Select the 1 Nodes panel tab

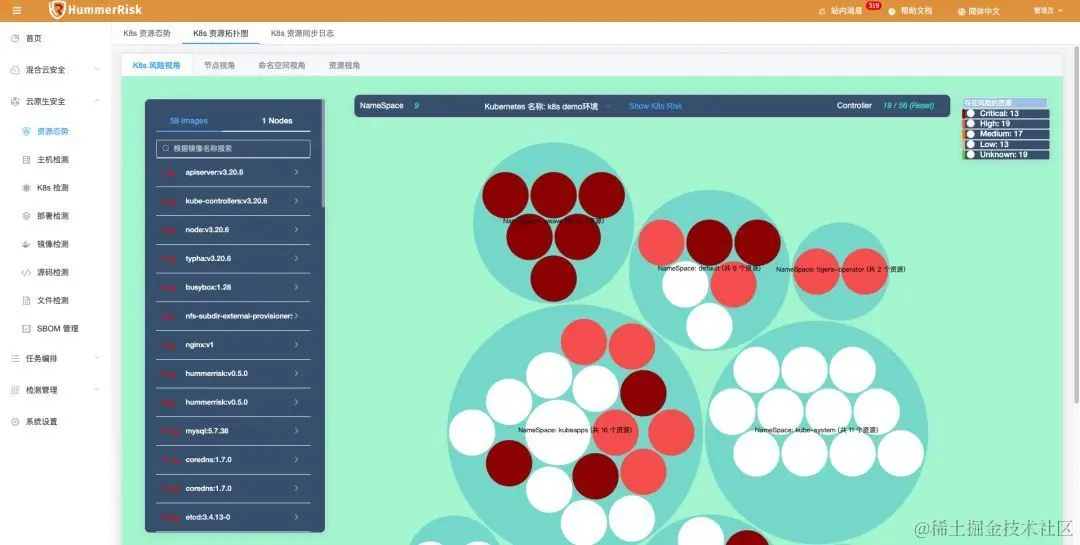click(x=277, y=121)
